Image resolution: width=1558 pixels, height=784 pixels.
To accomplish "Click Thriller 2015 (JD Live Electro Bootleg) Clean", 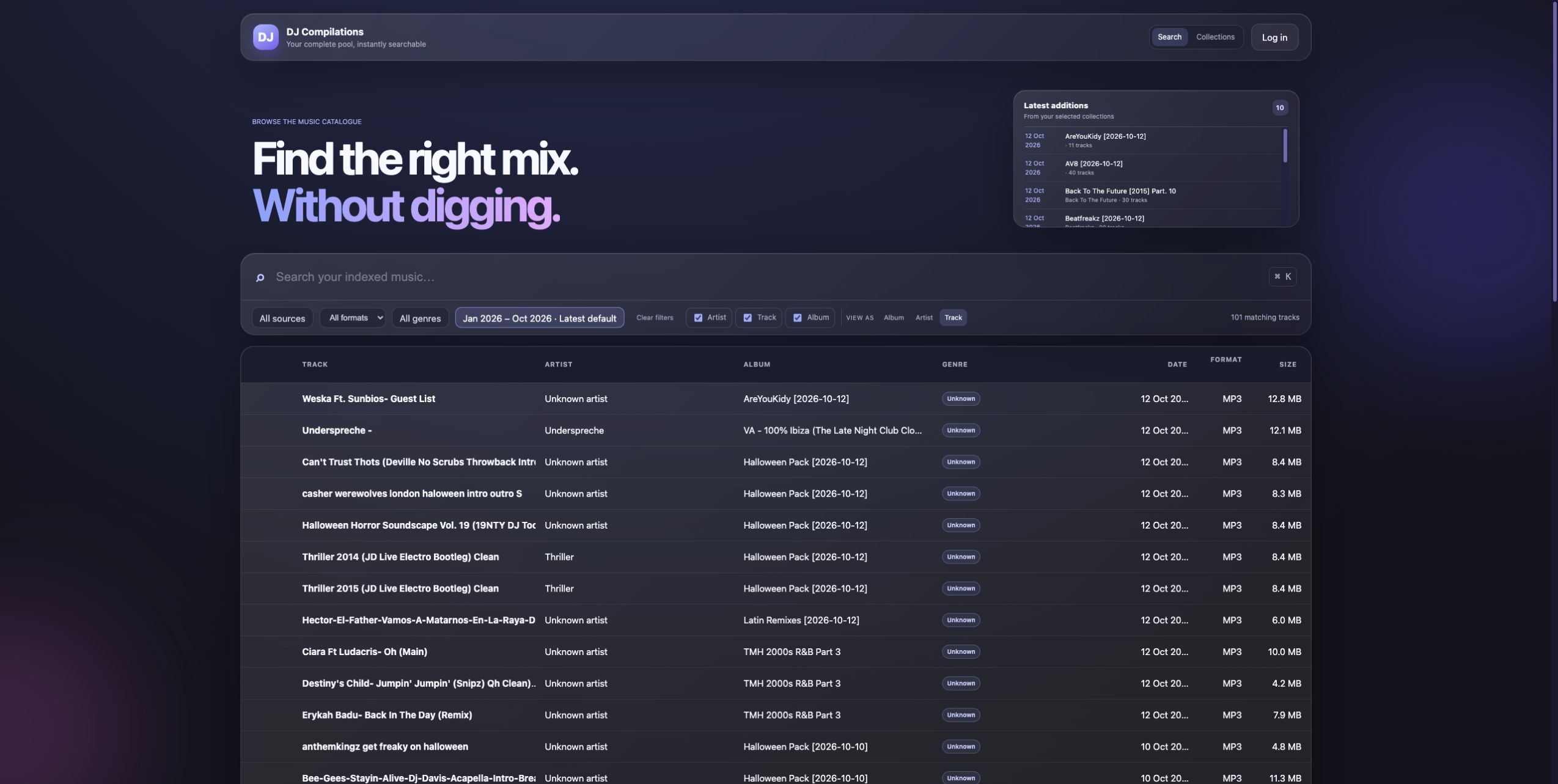I will [400, 589].
